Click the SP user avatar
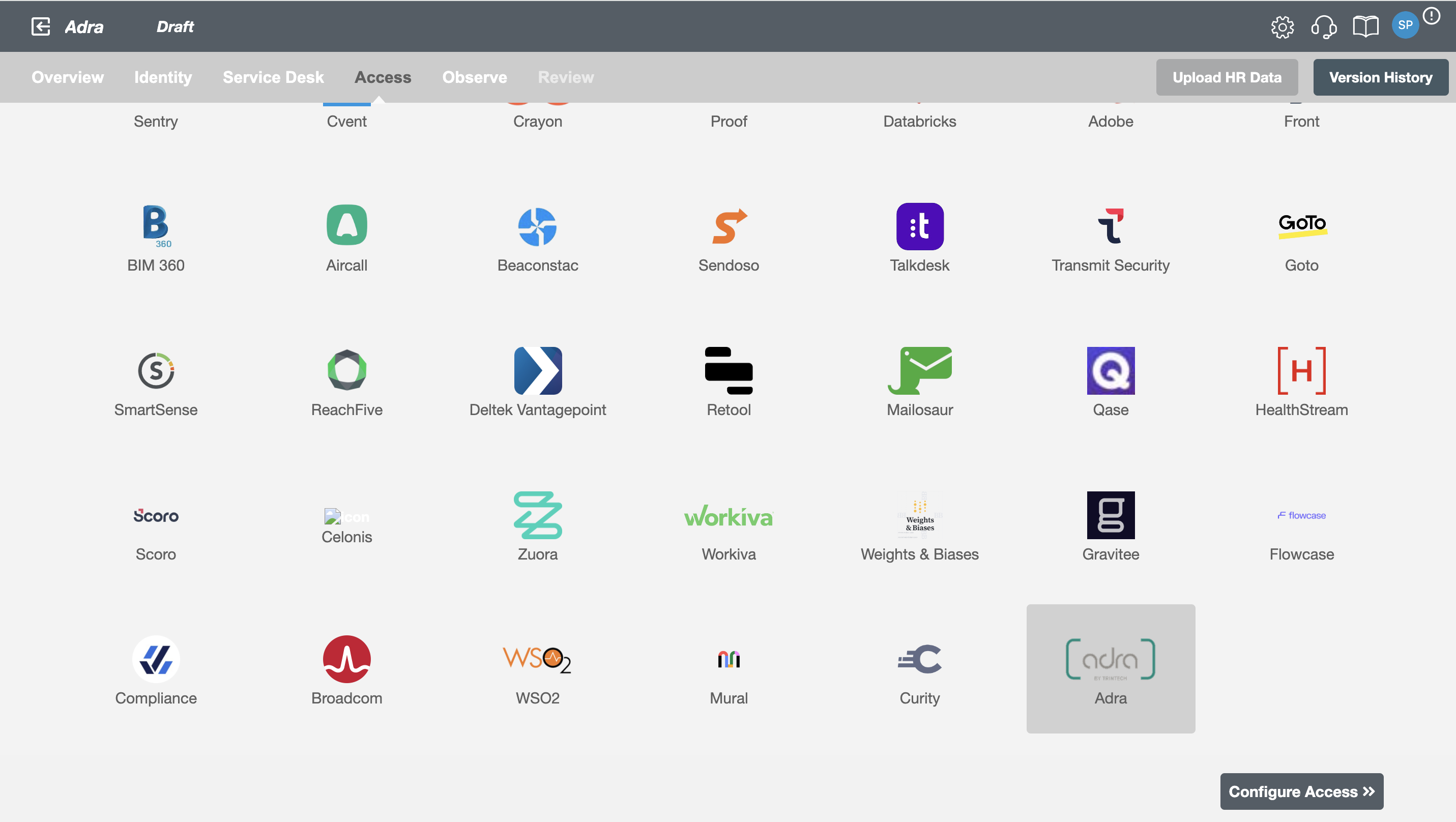 coord(1405,25)
